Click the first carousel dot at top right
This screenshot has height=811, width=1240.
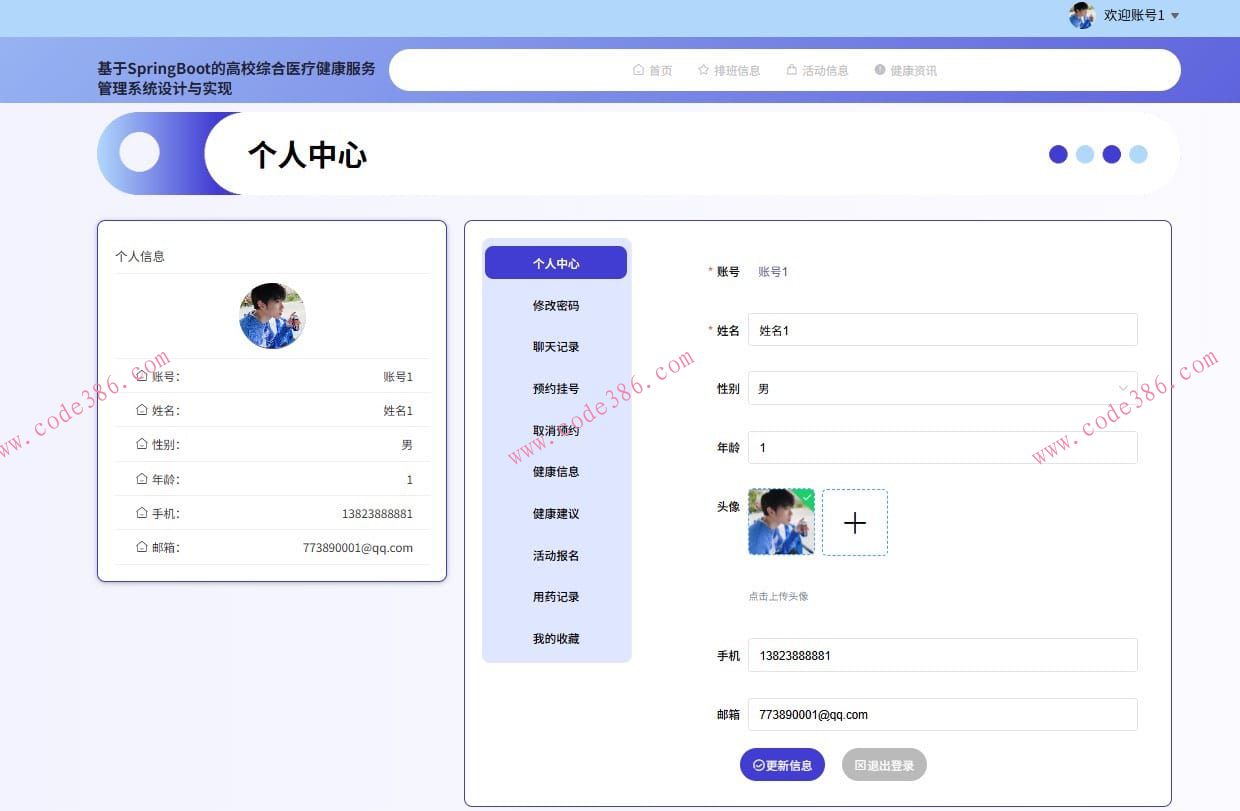(1058, 154)
